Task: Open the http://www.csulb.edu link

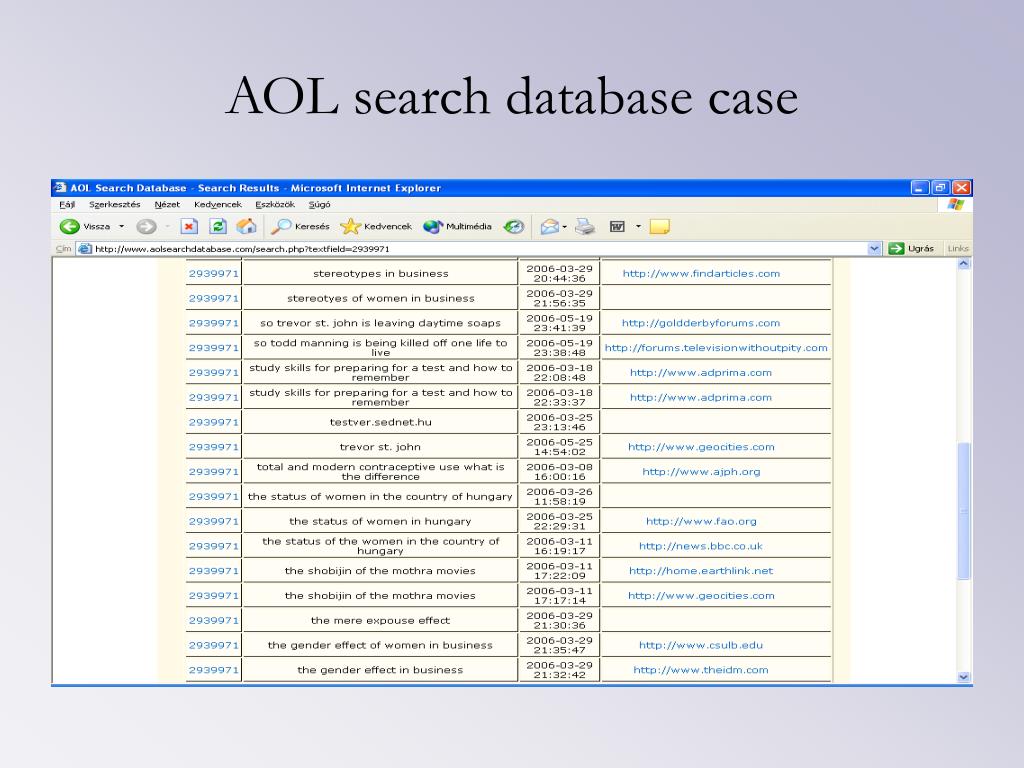Action: [x=701, y=645]
